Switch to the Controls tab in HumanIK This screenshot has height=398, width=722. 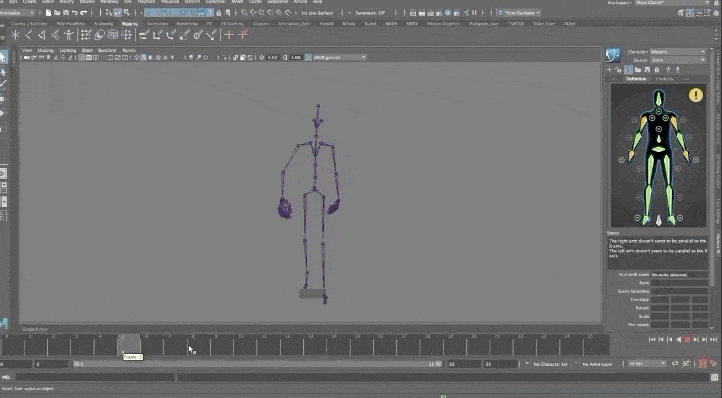pos(664,79)
